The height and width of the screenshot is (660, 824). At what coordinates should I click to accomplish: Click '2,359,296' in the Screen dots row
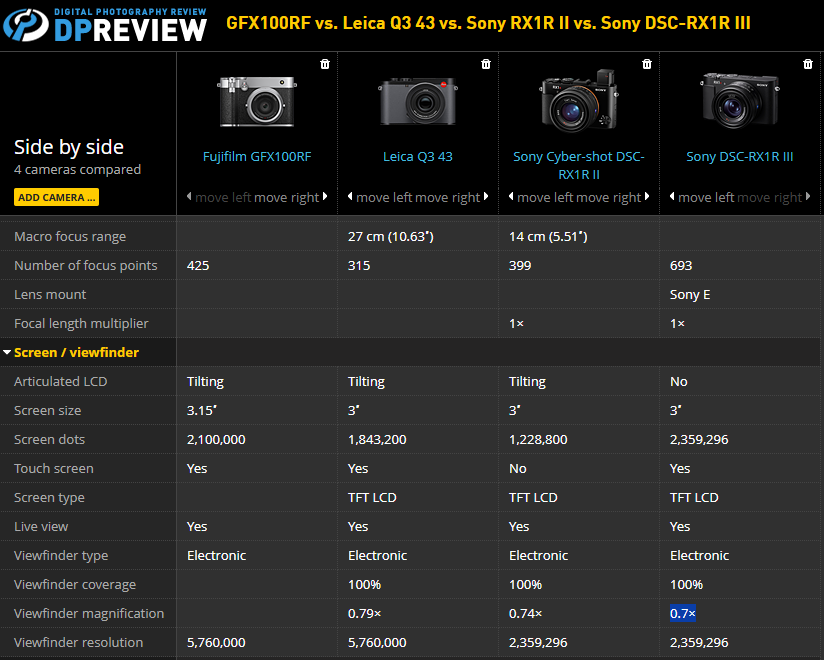coord(699,439)
